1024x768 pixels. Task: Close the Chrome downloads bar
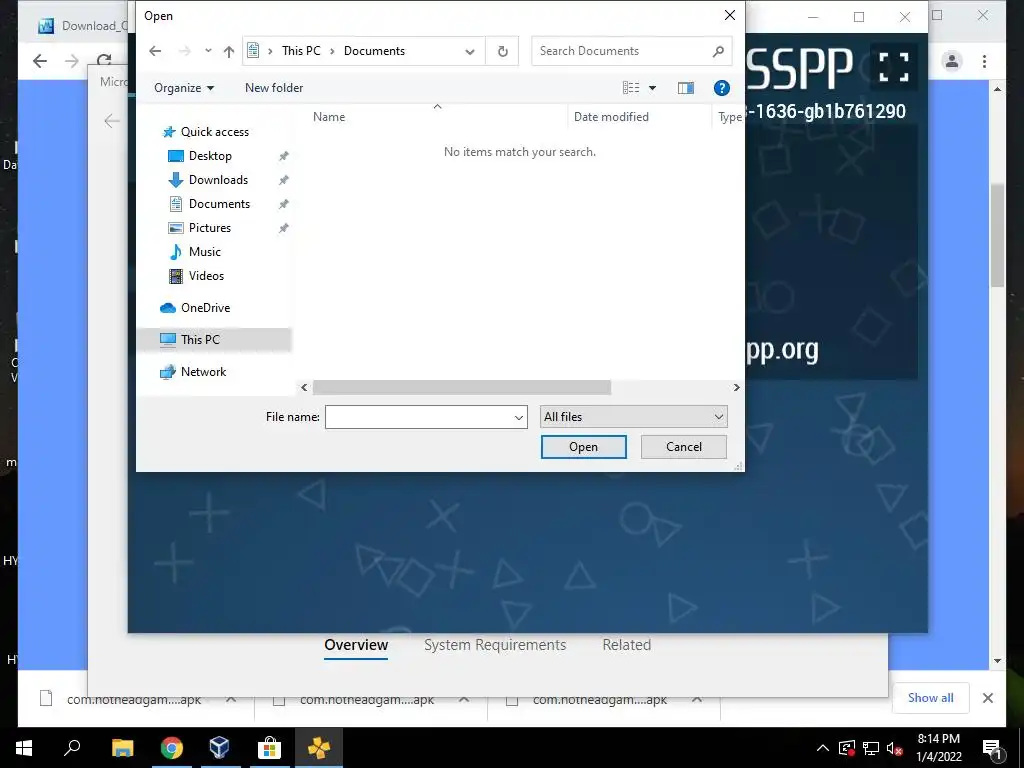click(988, 698)
